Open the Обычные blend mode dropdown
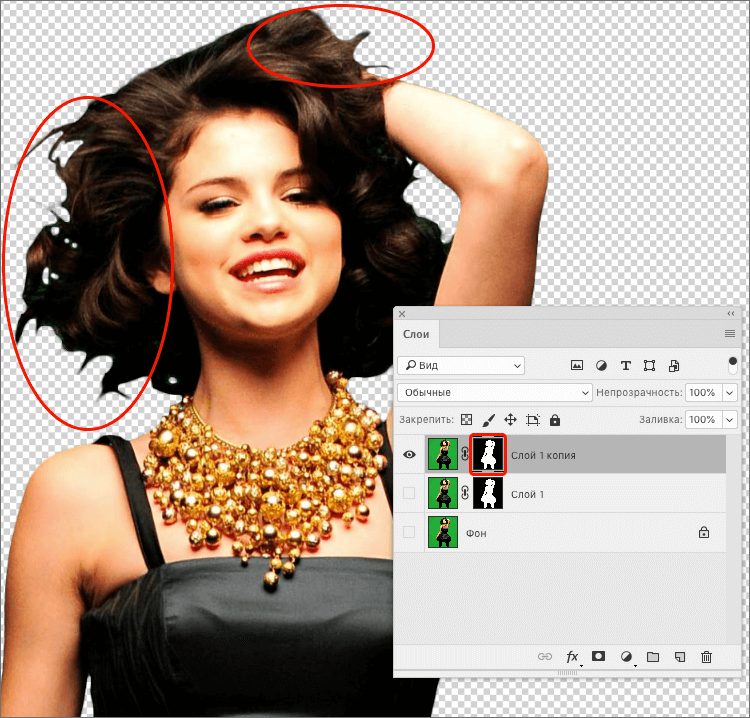Viewport: 750px width, 718px height. point(495,393)
